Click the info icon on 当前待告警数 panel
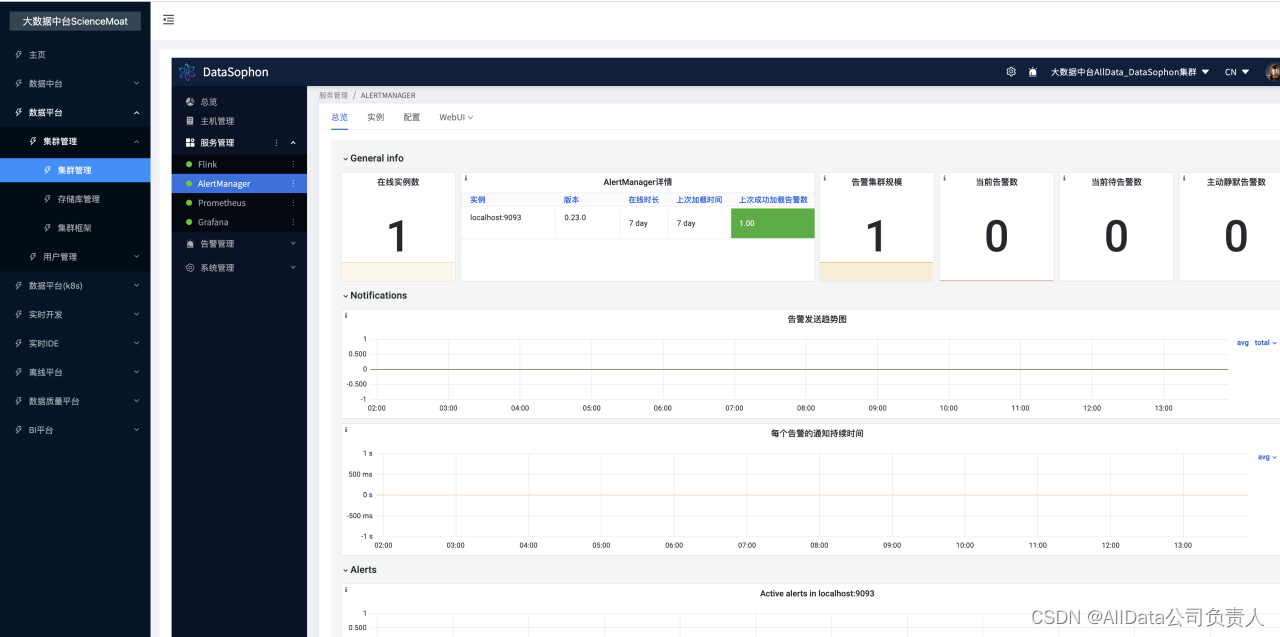This screenshot has width=1280, height=637. pos(1064,178)
